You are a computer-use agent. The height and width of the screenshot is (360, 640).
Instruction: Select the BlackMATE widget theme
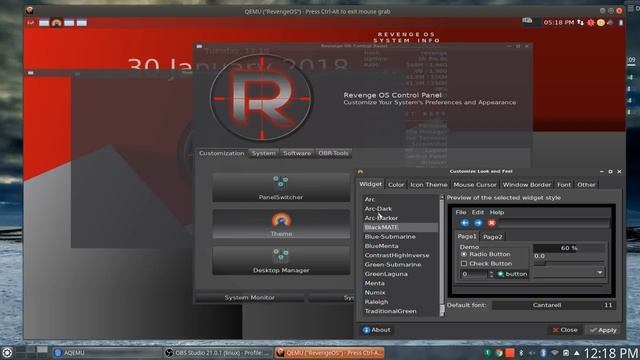pyautogui.click(x=400, y=227)
